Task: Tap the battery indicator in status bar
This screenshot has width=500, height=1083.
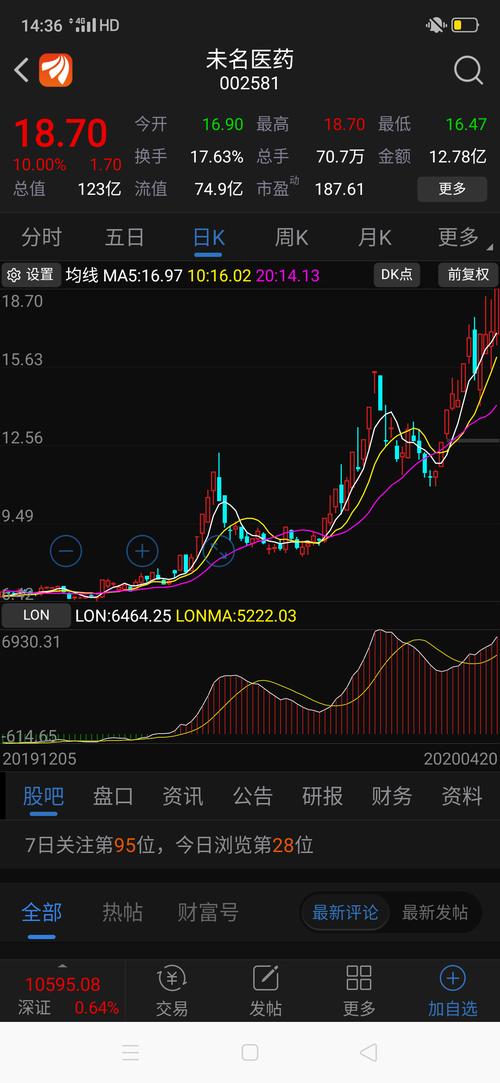Action: coord(465,26)
